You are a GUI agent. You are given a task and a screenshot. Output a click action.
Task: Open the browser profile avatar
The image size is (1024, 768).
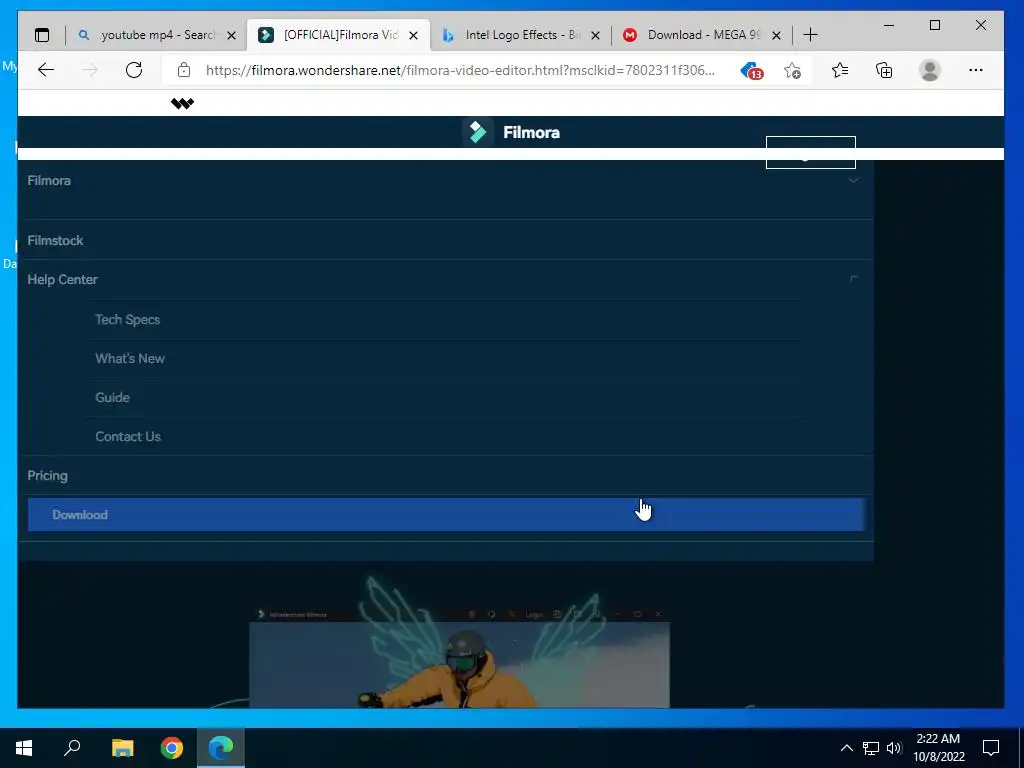pos(929,70)
